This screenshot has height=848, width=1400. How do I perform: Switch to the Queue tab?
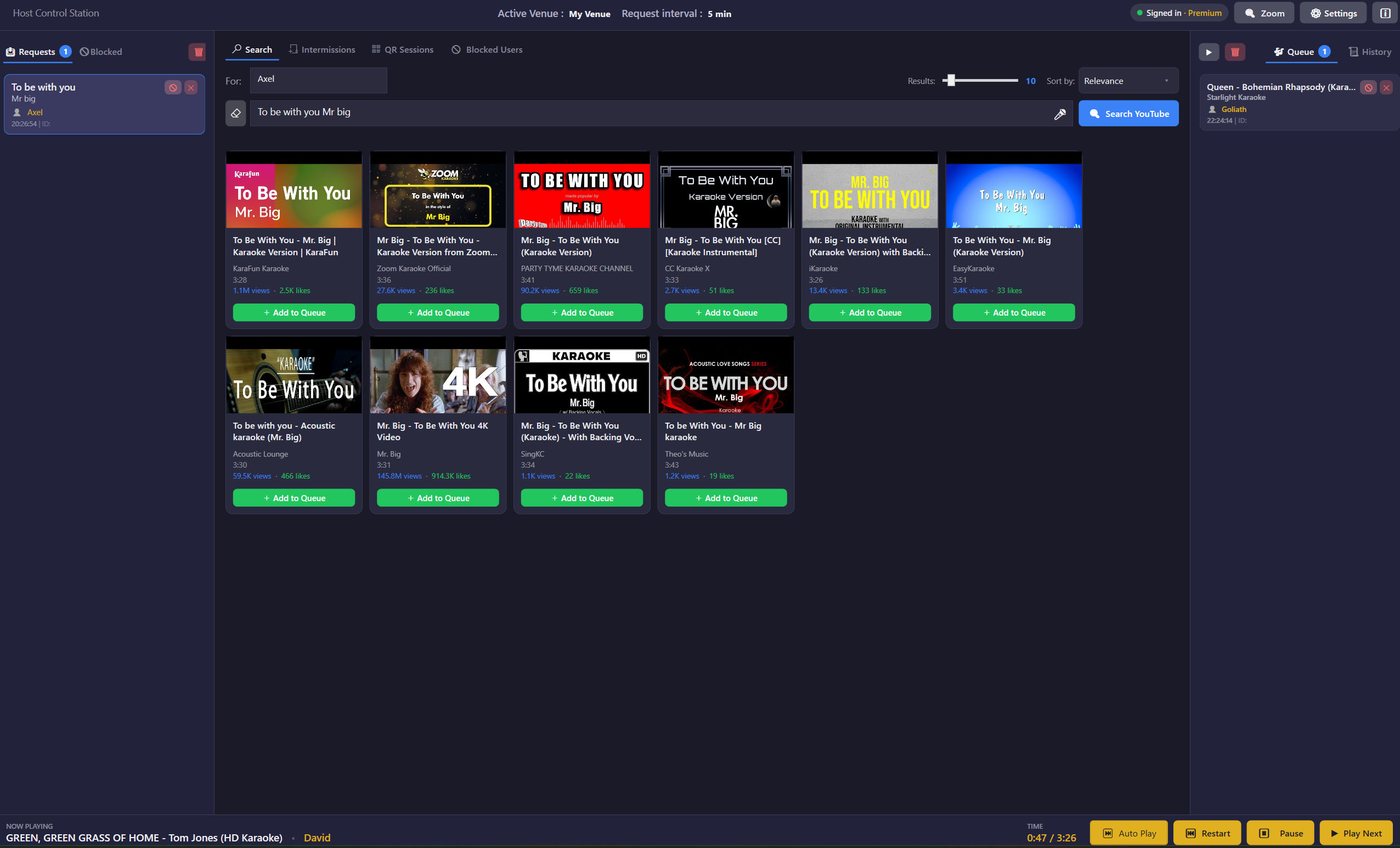1302,52
